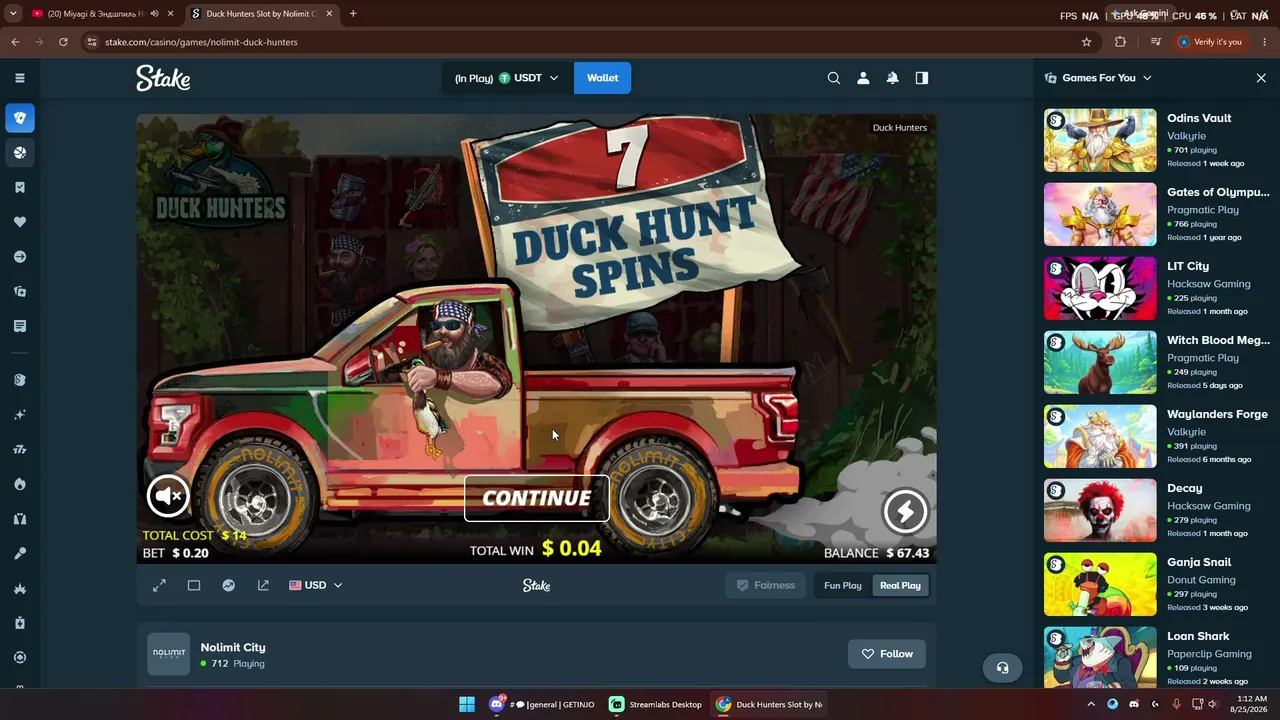
Task: Toggle the right side panel icon
Action: click(x=922, y=78)
